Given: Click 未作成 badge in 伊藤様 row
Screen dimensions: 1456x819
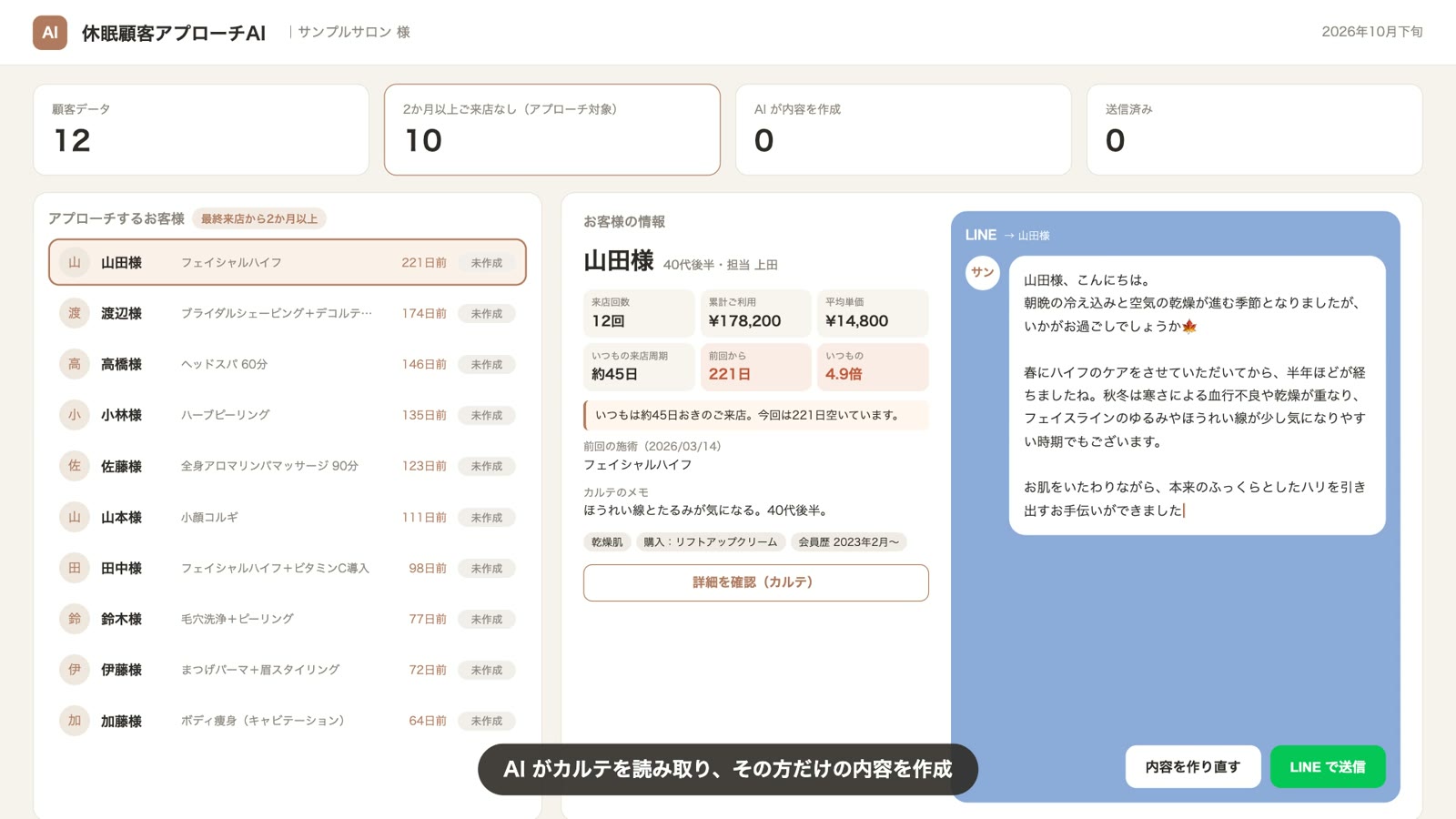Looking at the screenshot, I should [487, 670].
